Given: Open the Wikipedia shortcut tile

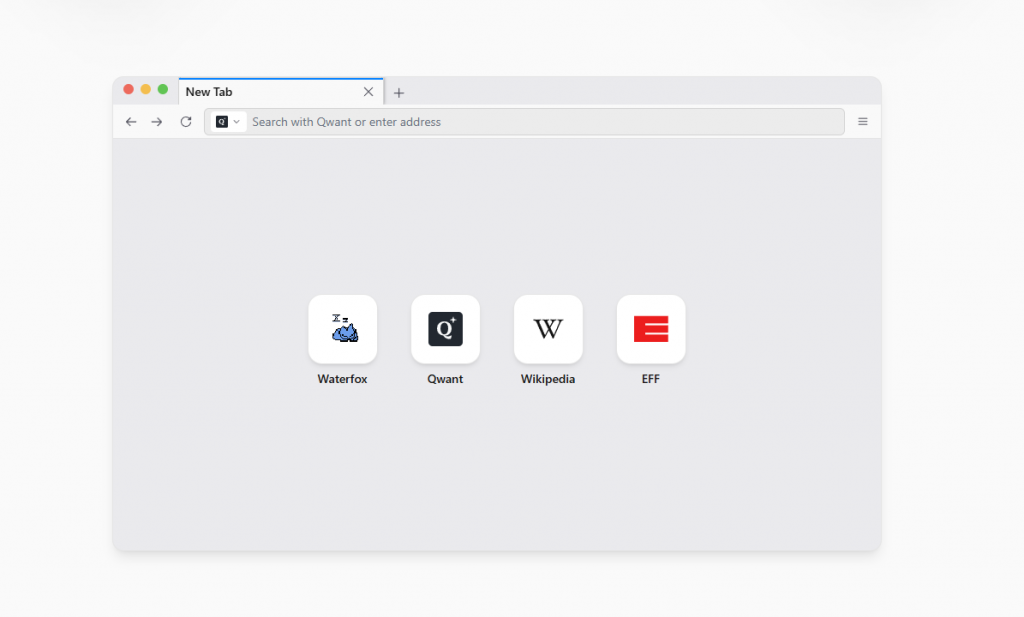Looking at the screenshot, I should [548, 329].
